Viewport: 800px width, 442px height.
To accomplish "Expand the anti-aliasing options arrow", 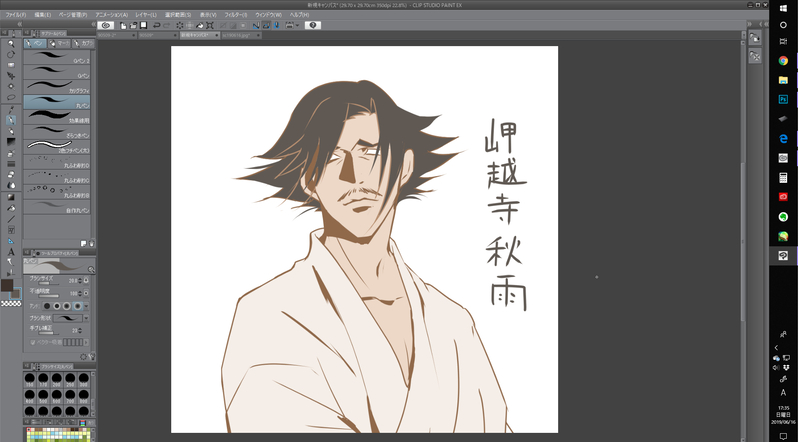I will [x=86, y=306].
